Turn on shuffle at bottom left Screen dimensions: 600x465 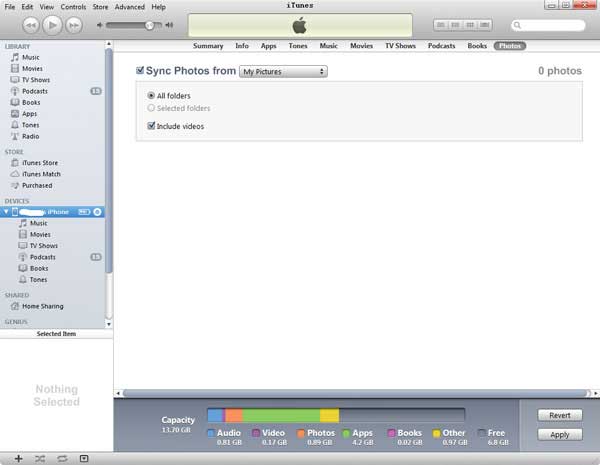pyautogui.click(x=40, y=458)
